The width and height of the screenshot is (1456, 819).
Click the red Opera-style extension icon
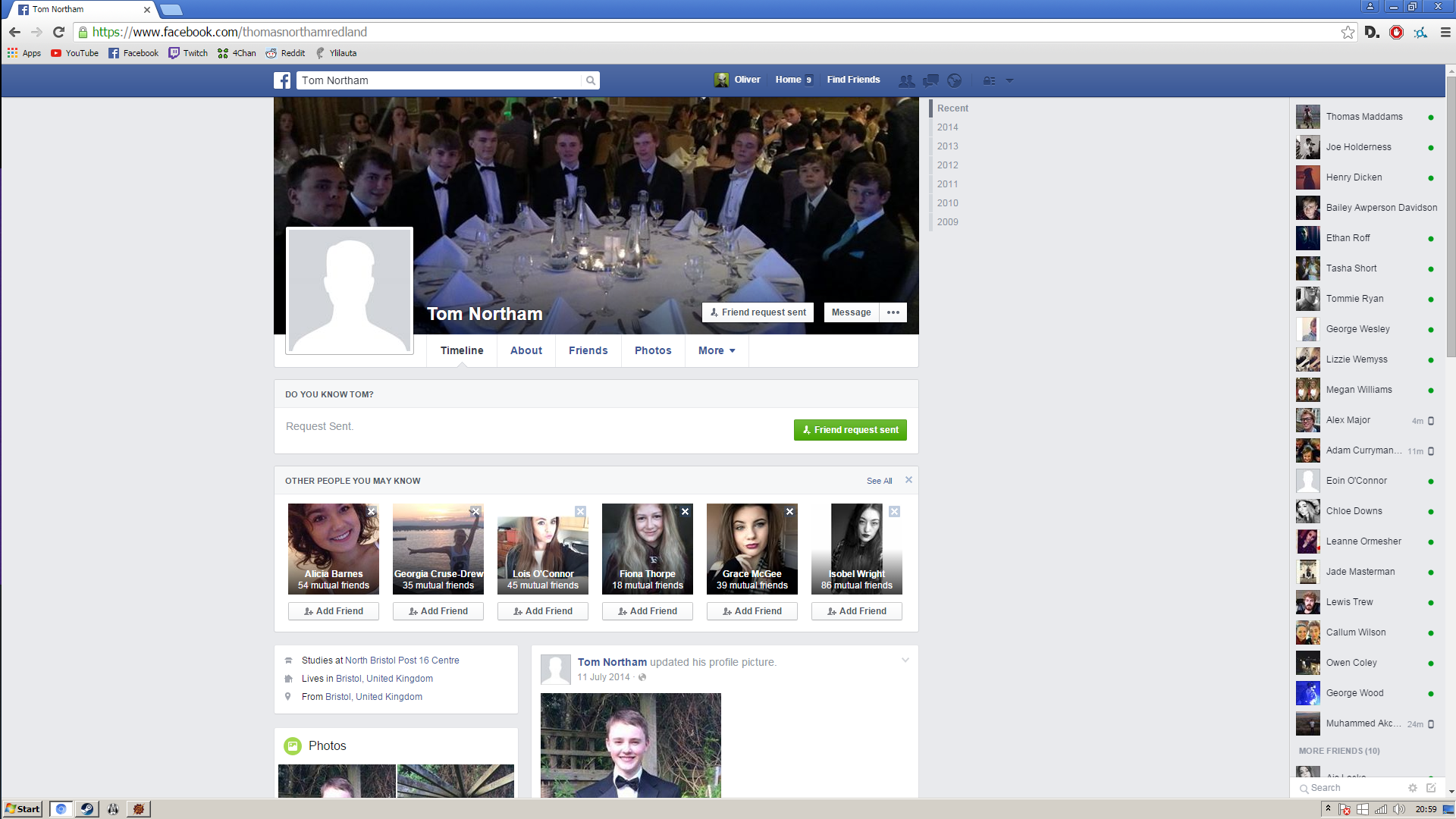click(x=1397, y=32)
